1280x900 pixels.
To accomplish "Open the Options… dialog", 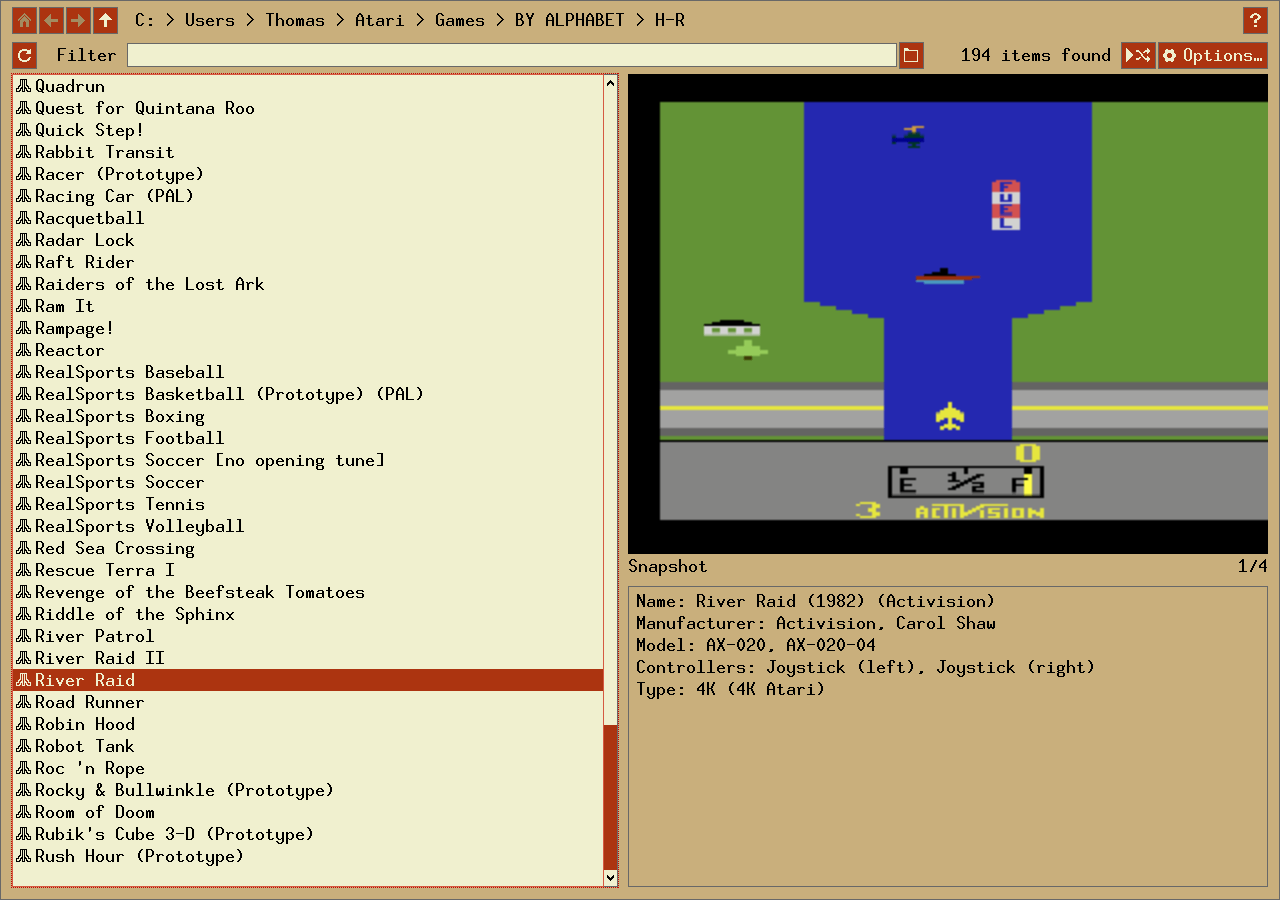I will coord(1213,55).
